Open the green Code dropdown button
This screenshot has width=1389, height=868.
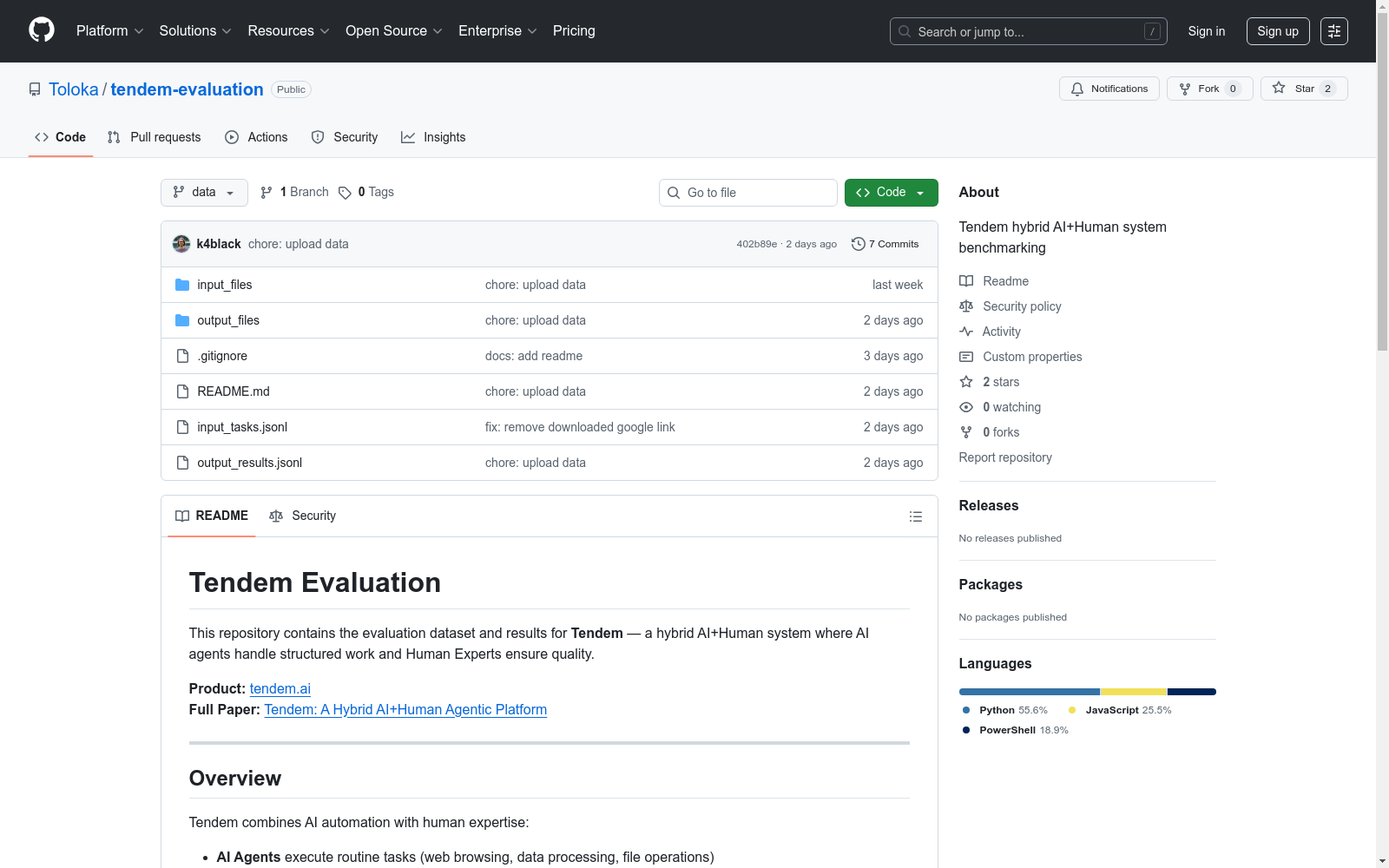coord(891,193)
